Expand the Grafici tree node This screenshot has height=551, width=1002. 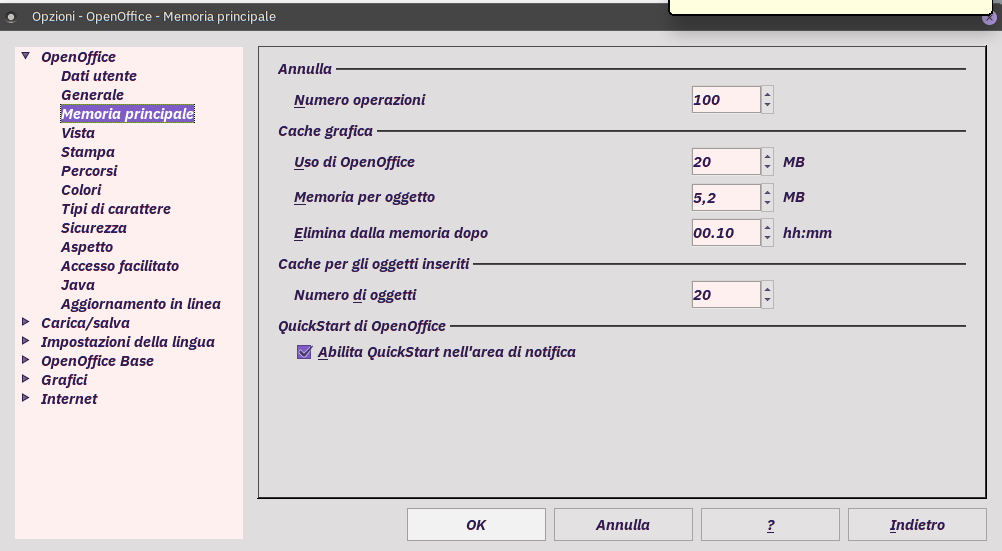(x=26, y=379)
